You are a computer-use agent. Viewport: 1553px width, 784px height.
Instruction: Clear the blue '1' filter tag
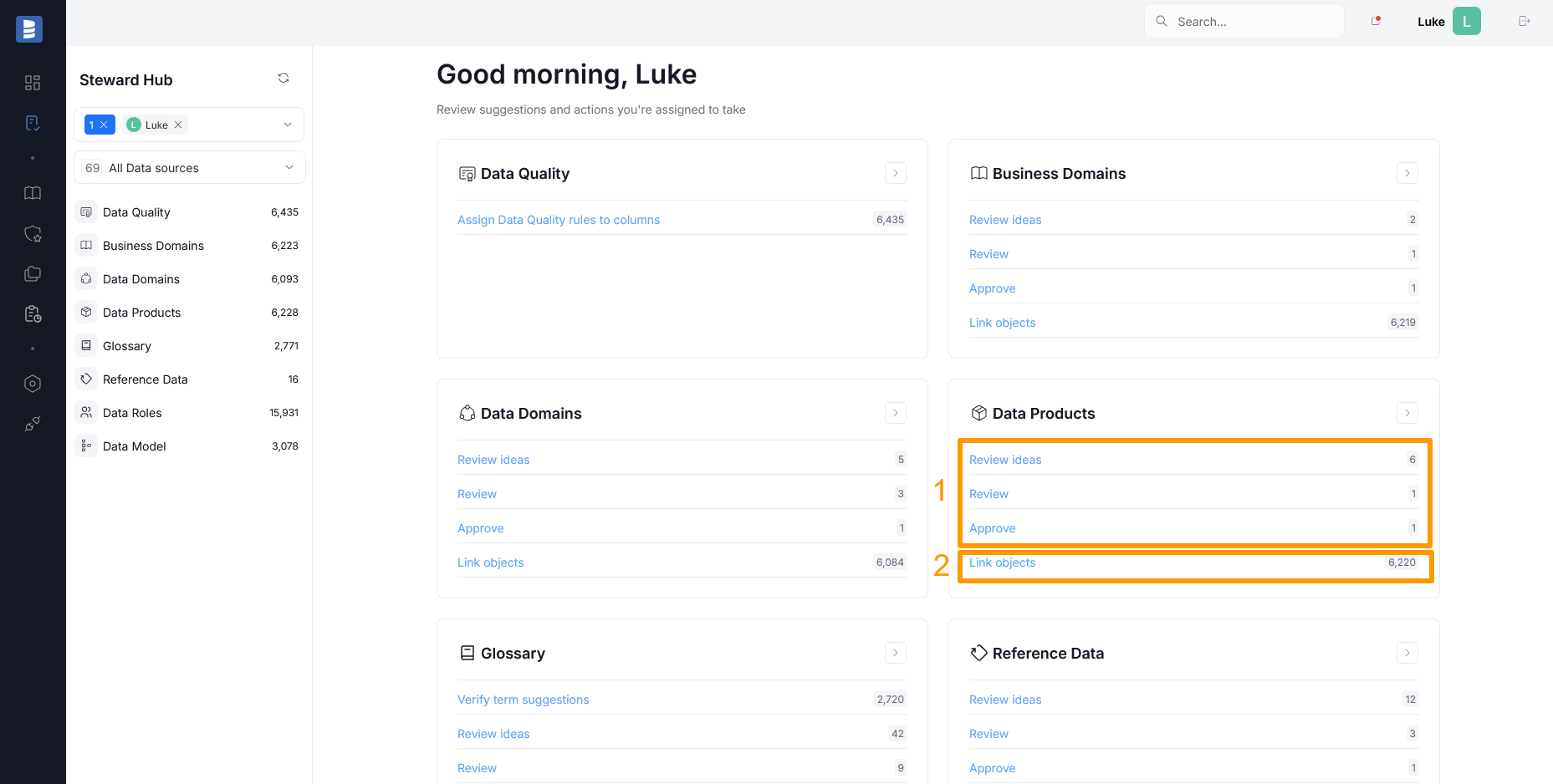point(105,125)
